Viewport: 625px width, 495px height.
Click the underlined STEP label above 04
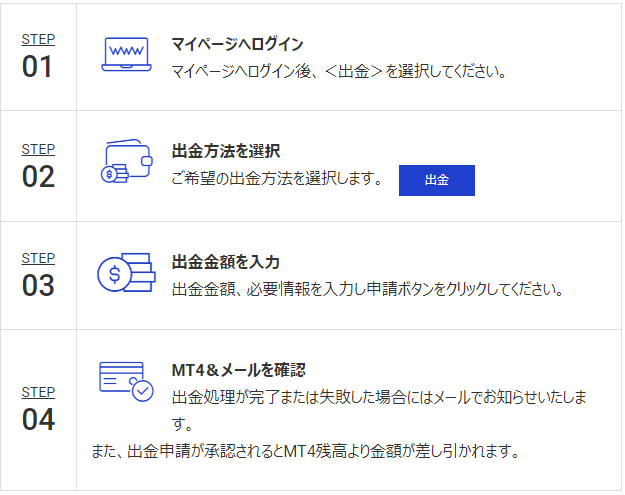[x=38, y=392]
